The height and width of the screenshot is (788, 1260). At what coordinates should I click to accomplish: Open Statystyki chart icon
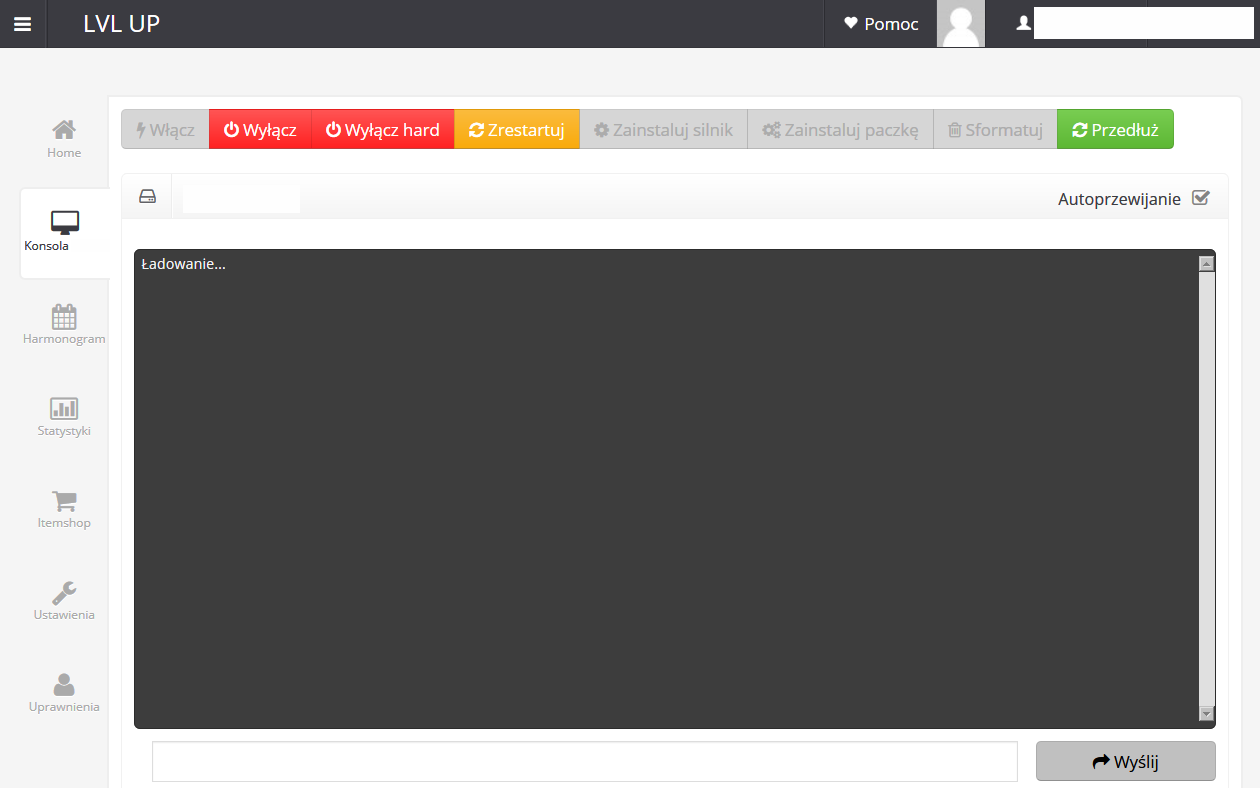tap(64, 408)
